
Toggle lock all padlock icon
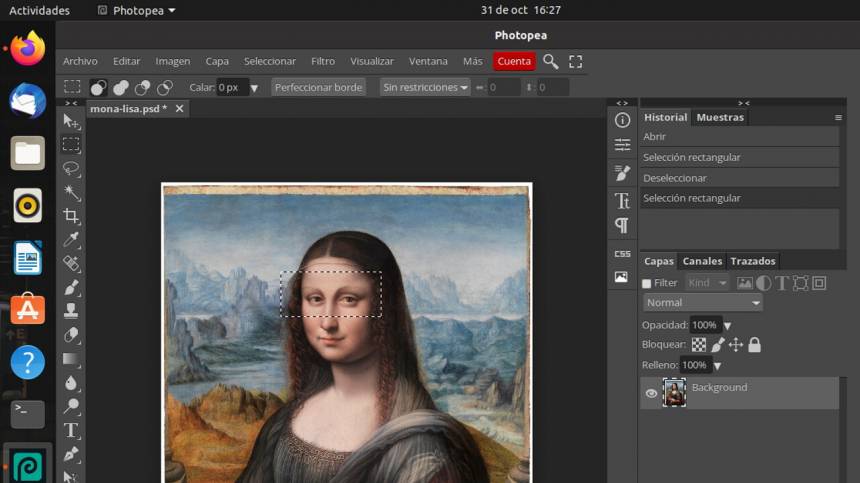click(x=755, y=345)
